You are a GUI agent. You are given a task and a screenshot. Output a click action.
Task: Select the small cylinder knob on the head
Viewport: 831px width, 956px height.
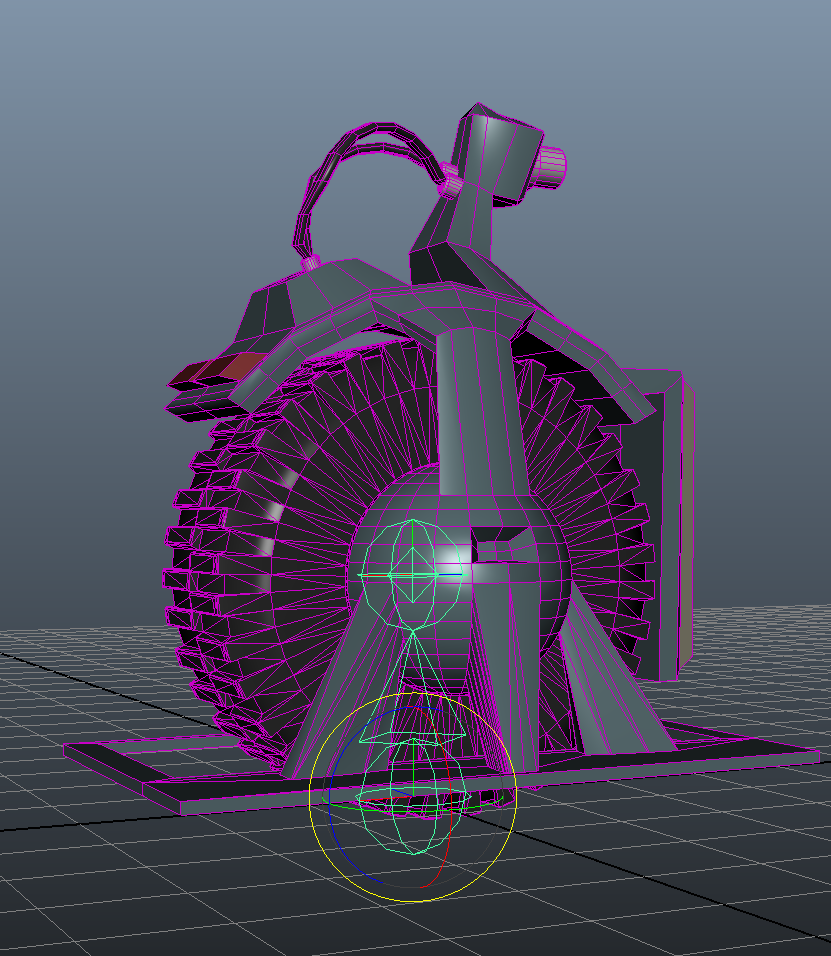[552, 163]
